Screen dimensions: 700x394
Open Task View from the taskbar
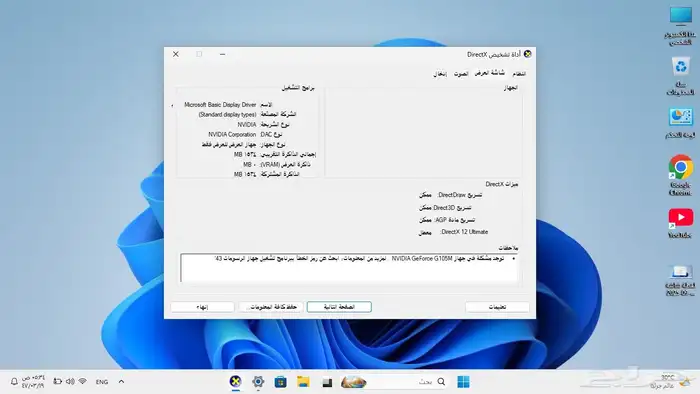pos(327,382)
